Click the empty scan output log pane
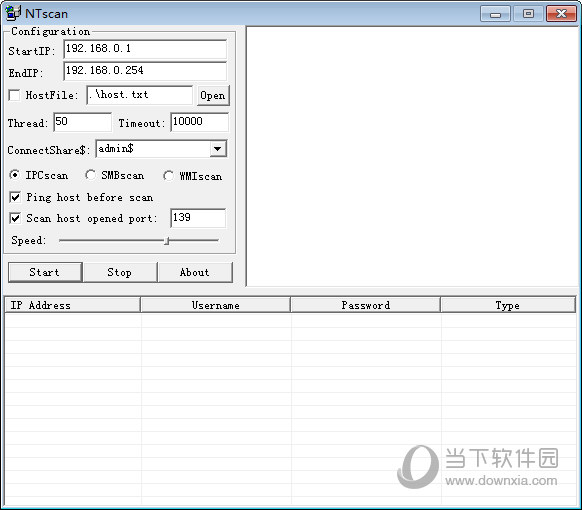The height and width of the screenshot is (510, 582). pyautogui.click(x=413, y=156)
